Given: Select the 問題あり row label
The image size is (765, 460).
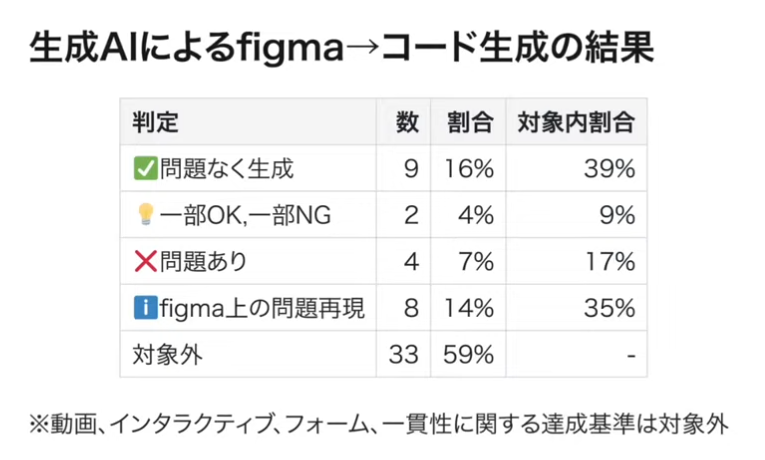Looking at the screenshot, I should [203, 262].
